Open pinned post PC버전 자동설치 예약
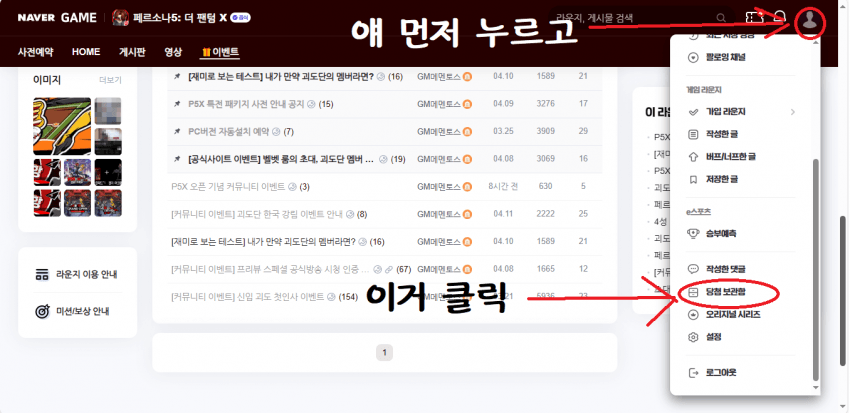The image size is (850, 413). click(228, 132)
